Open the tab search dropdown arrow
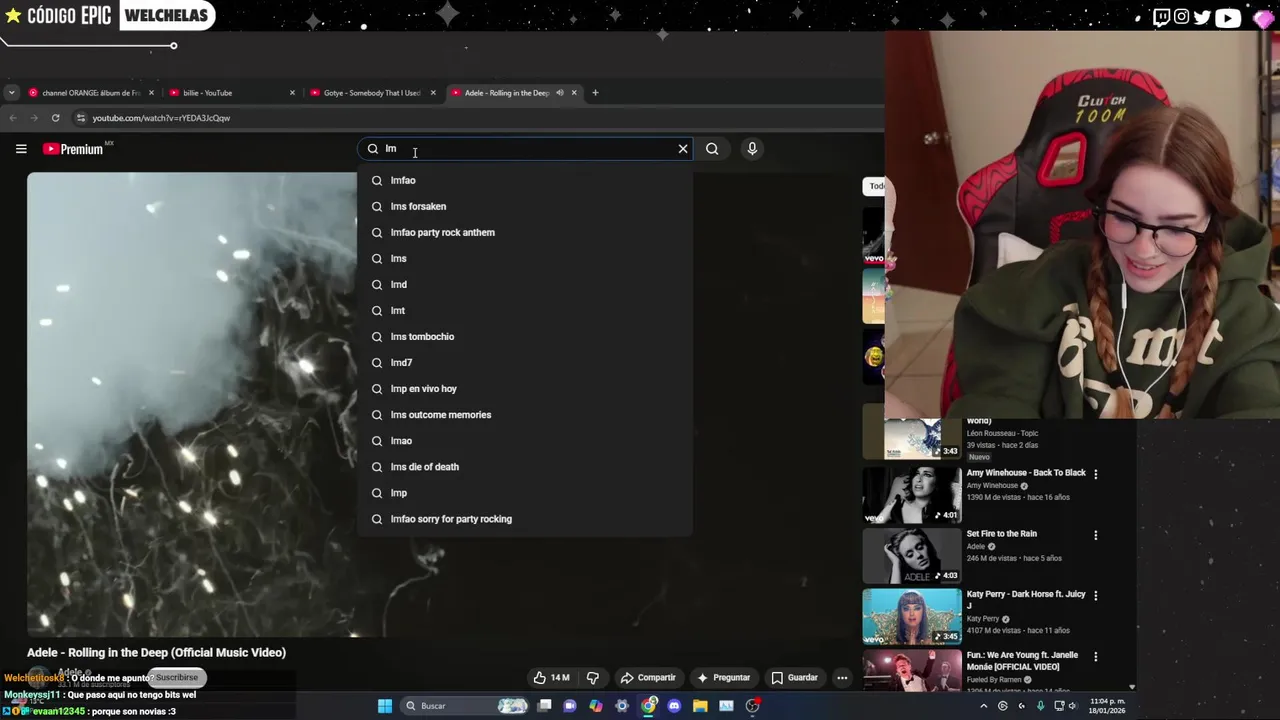This screenshot has width=1280, height=720. pyautogui.click(x=11, y=93)
